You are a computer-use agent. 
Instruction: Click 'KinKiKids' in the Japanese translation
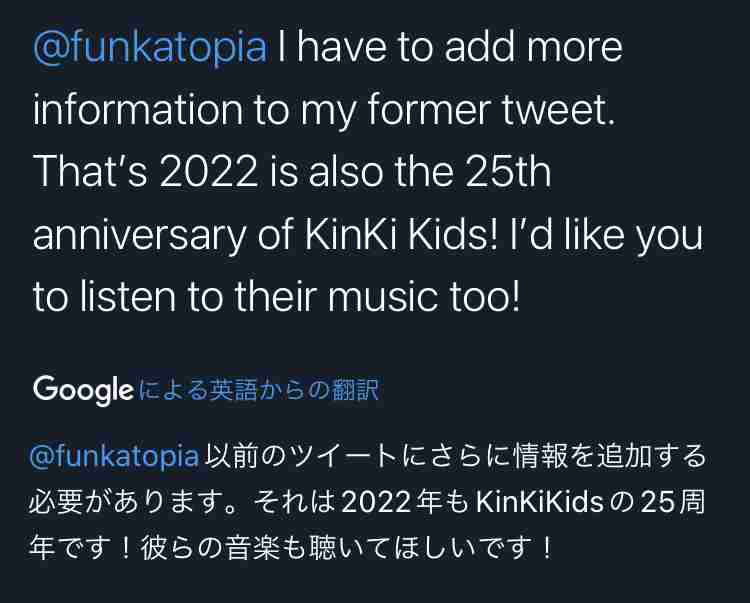(540, 503)
